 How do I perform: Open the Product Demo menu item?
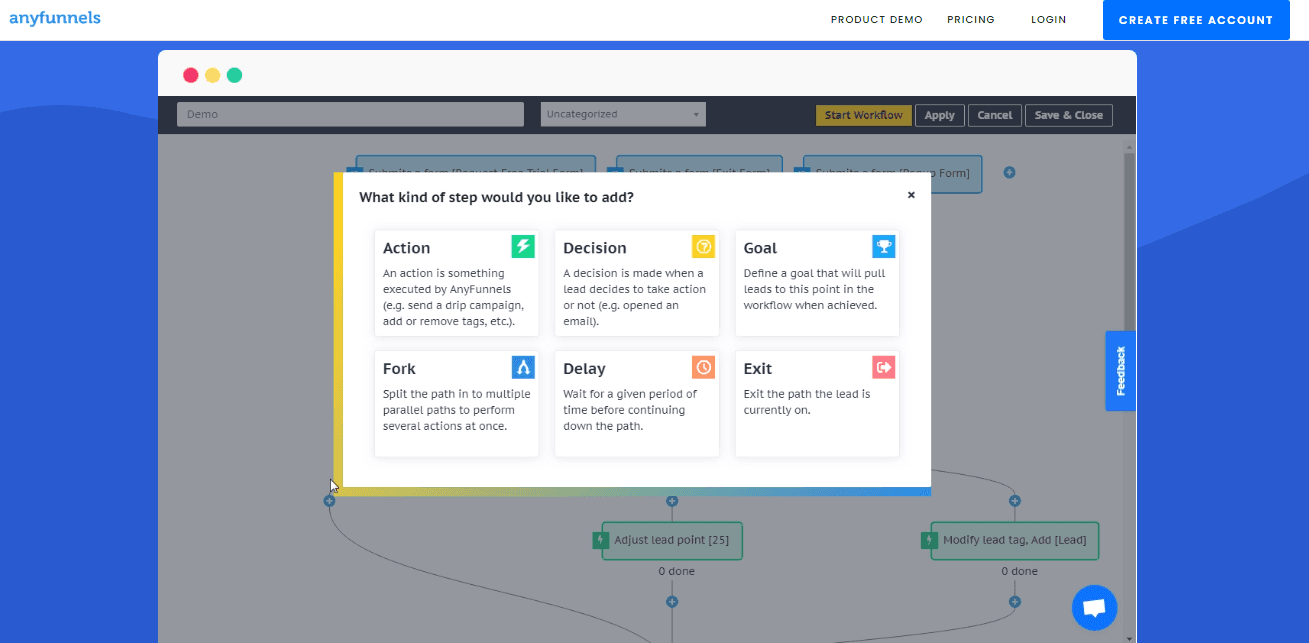[876, 20]
